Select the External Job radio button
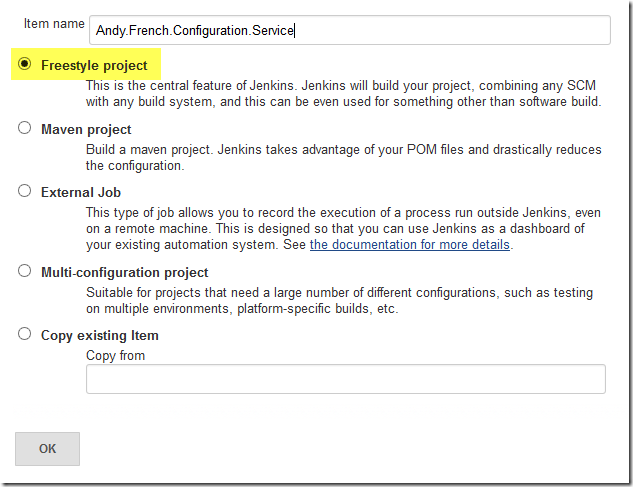 (25, 192)
